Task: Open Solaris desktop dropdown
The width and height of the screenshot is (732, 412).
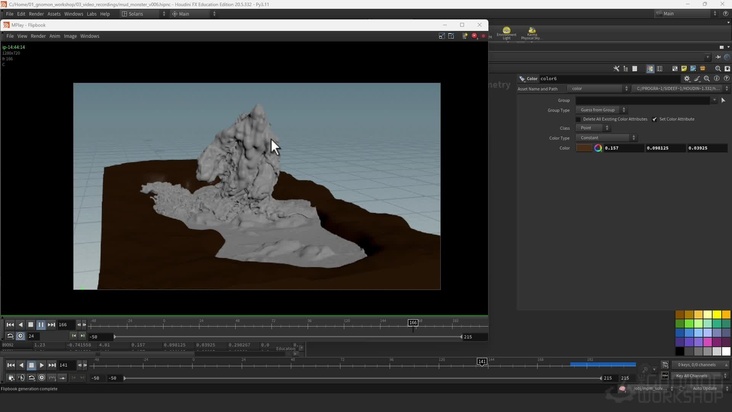Action: pyautogui.click(x=143, y=14)
